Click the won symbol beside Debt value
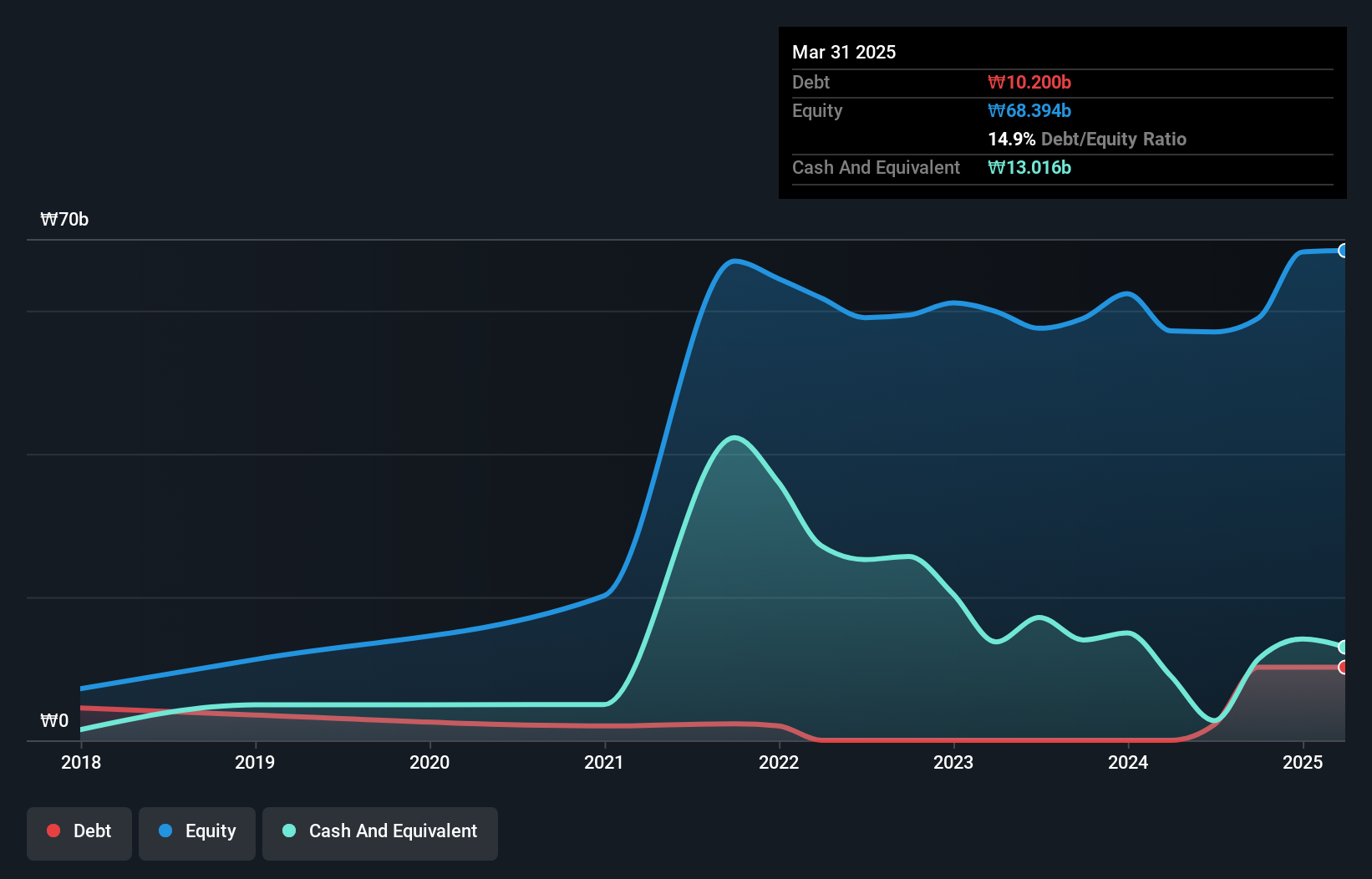The image size is (1372, 879). tap(994, 82)
